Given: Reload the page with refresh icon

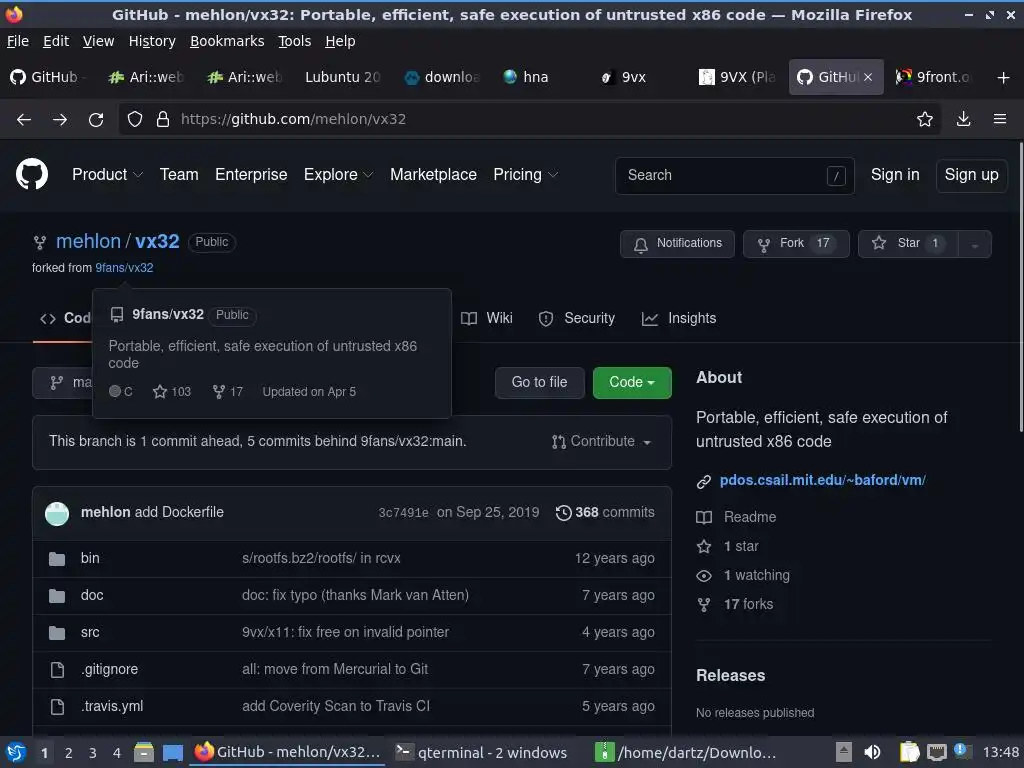Looking at the screenshot, I should click(96, 119).
